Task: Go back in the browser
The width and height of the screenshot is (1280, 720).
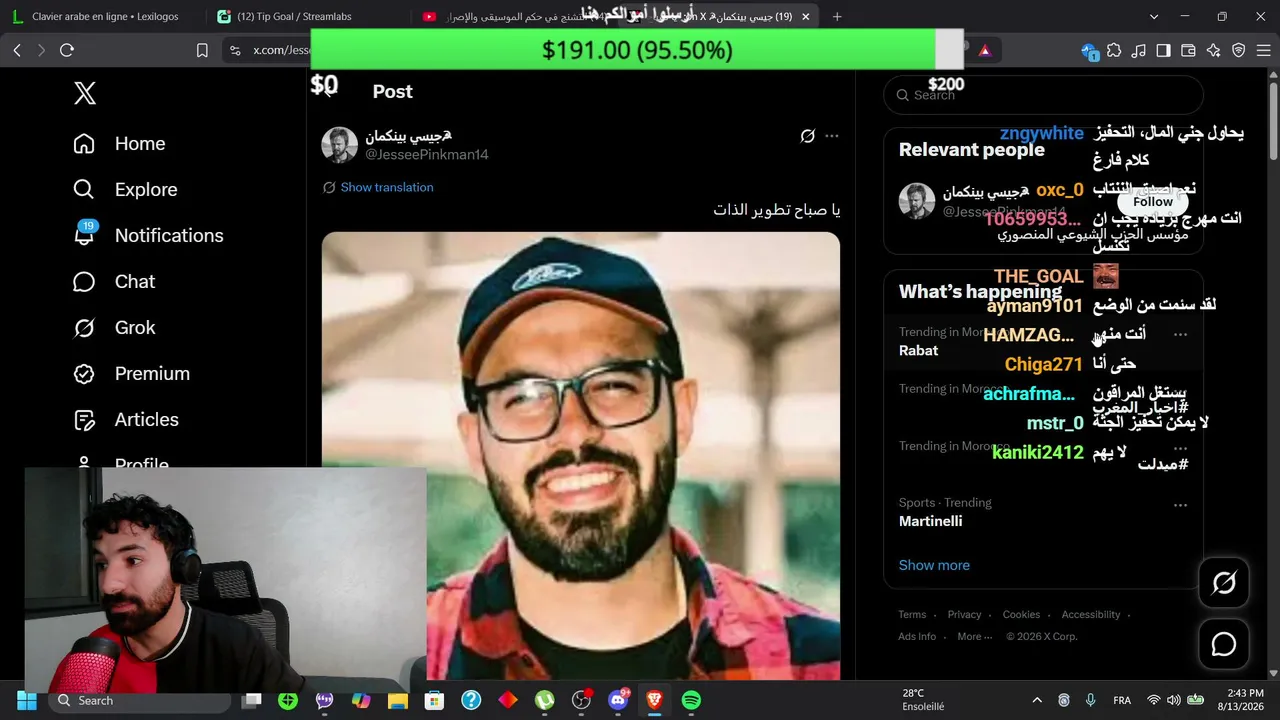Action: 17,50
